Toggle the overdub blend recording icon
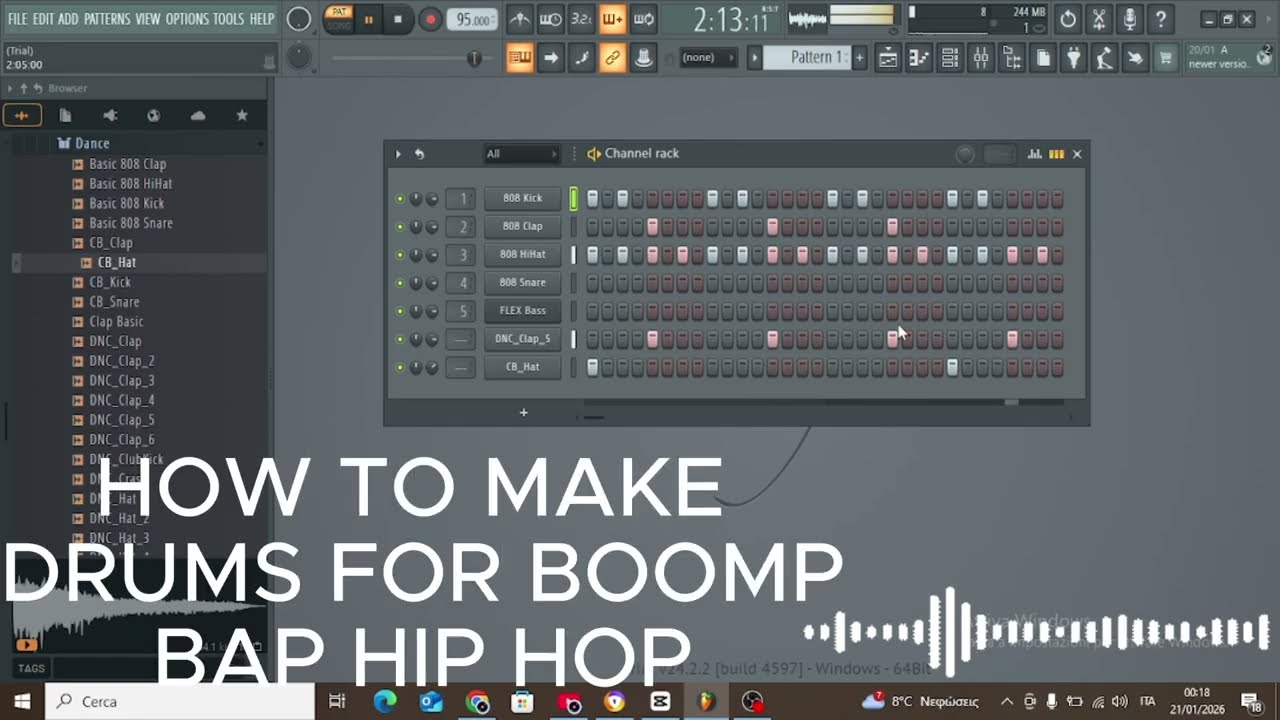This screenshot has height=720, width=1280. point(612,19)
